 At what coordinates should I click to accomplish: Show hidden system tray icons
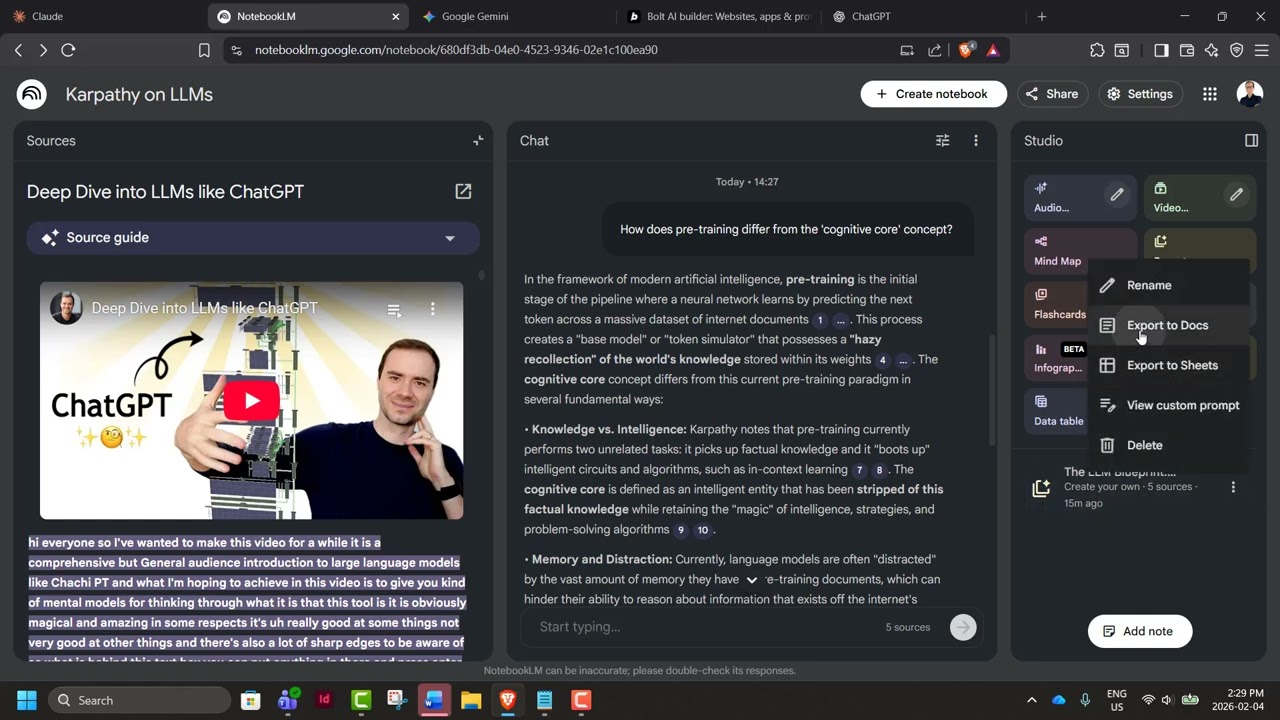pyautogui.click(x=1032, y=700)
